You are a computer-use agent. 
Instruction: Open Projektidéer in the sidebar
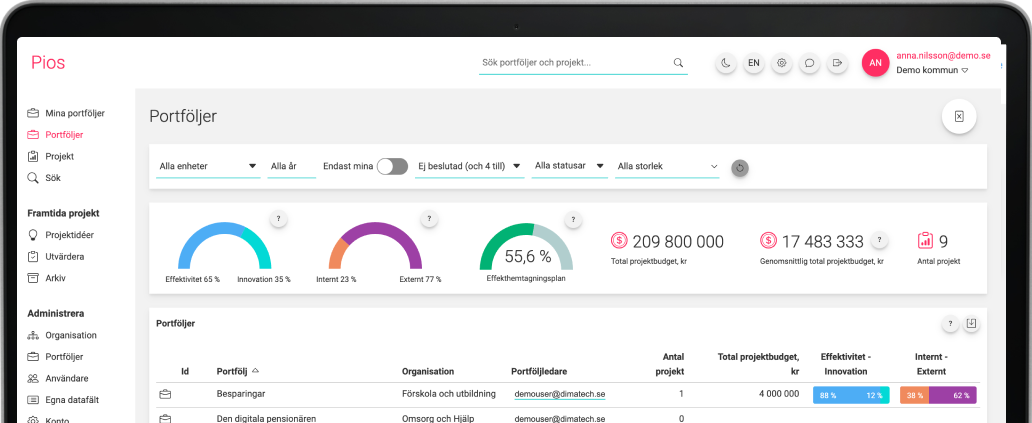[x=76, y=235]
